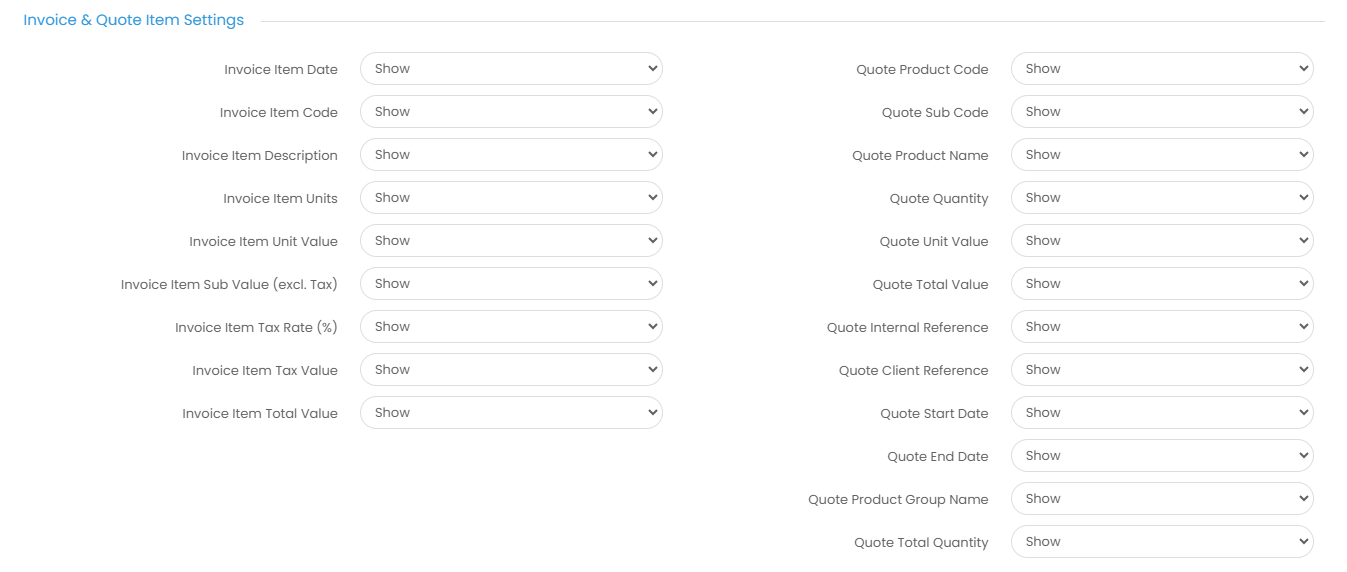This screenshot has width=1347, height=572.
Task: Expand the Quote Total Value dropdown
Action: 1161,284
